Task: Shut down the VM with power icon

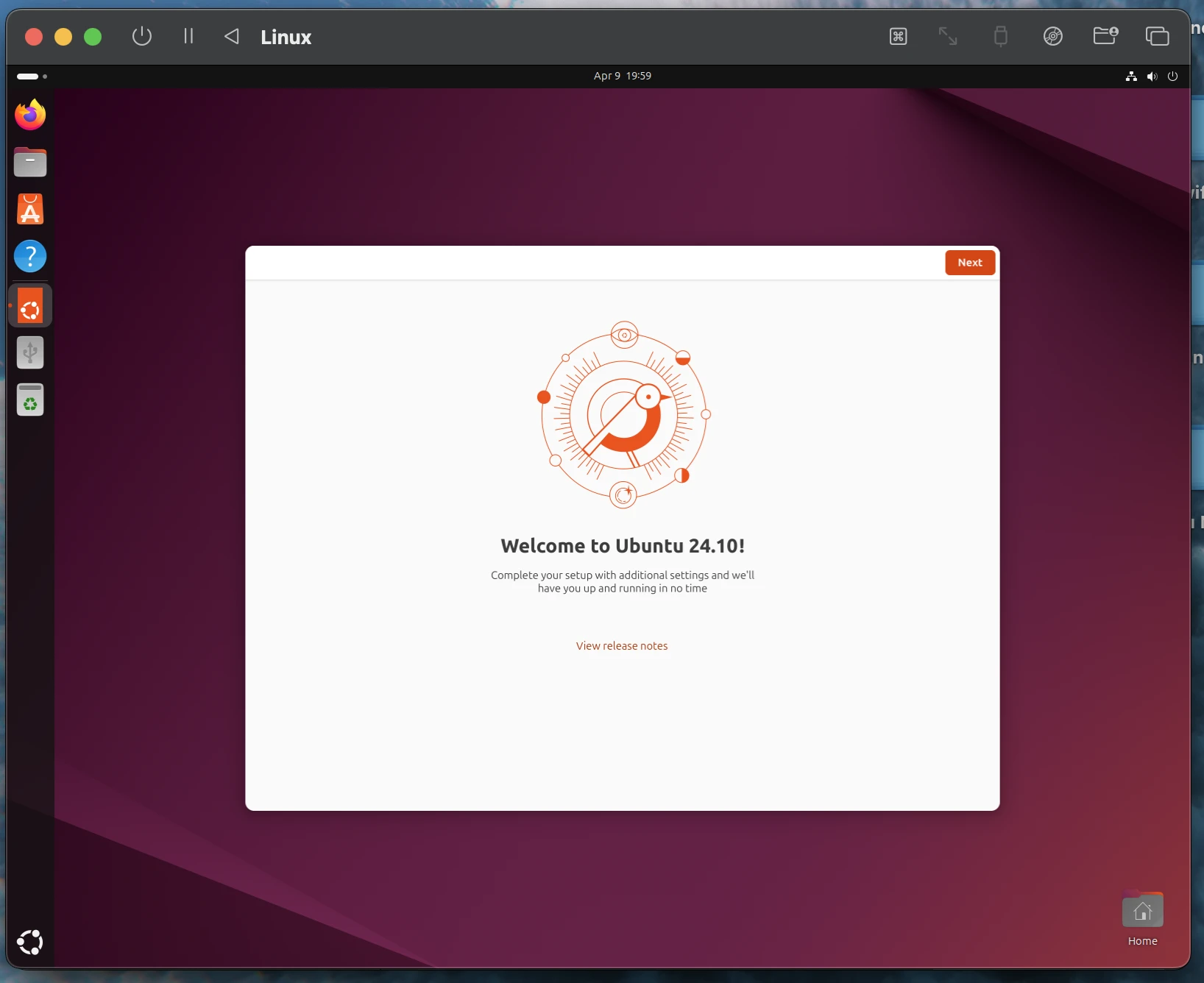Action: point(142,36)
